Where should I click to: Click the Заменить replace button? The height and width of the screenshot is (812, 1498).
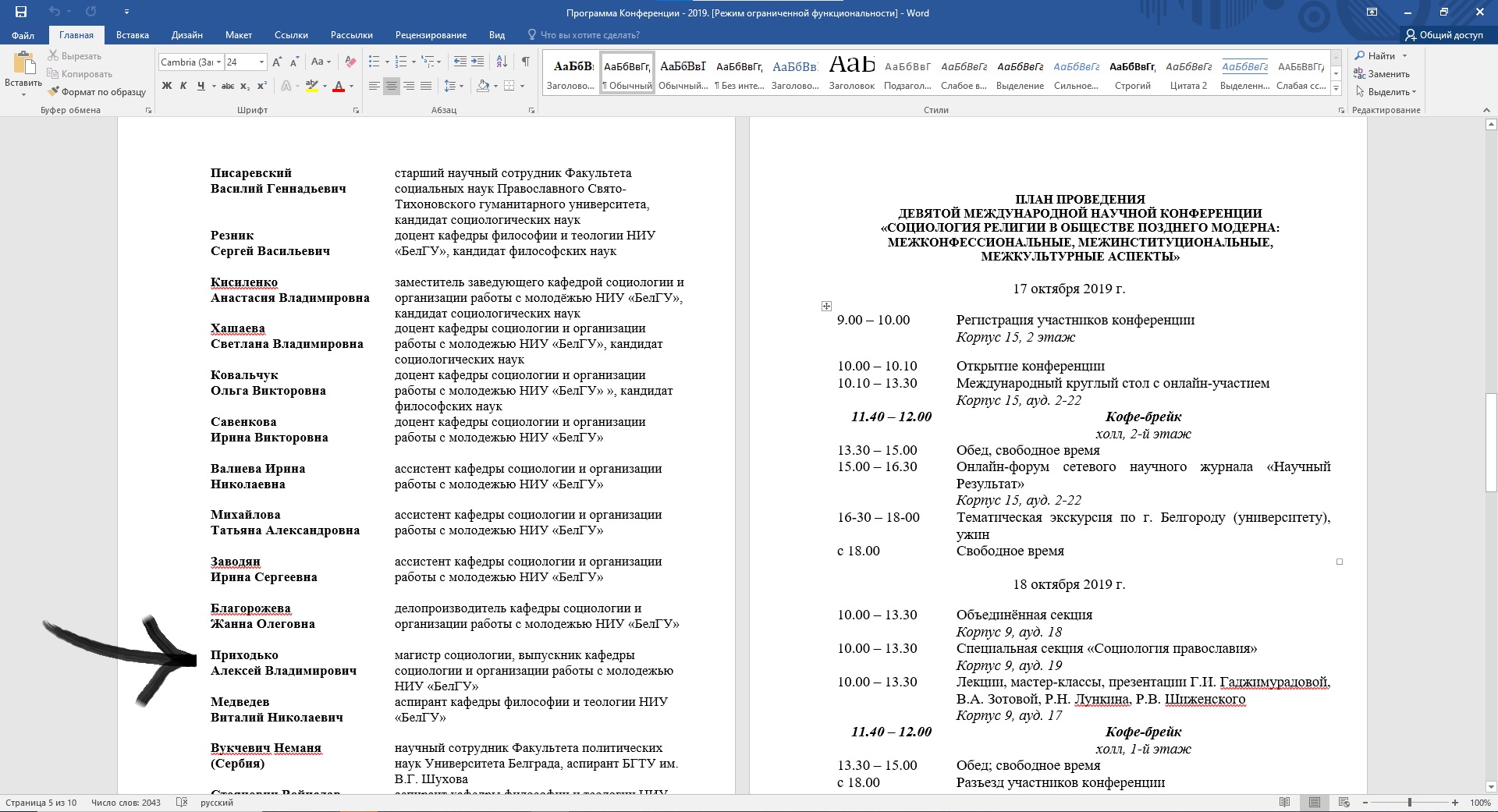coord(1382,74)
